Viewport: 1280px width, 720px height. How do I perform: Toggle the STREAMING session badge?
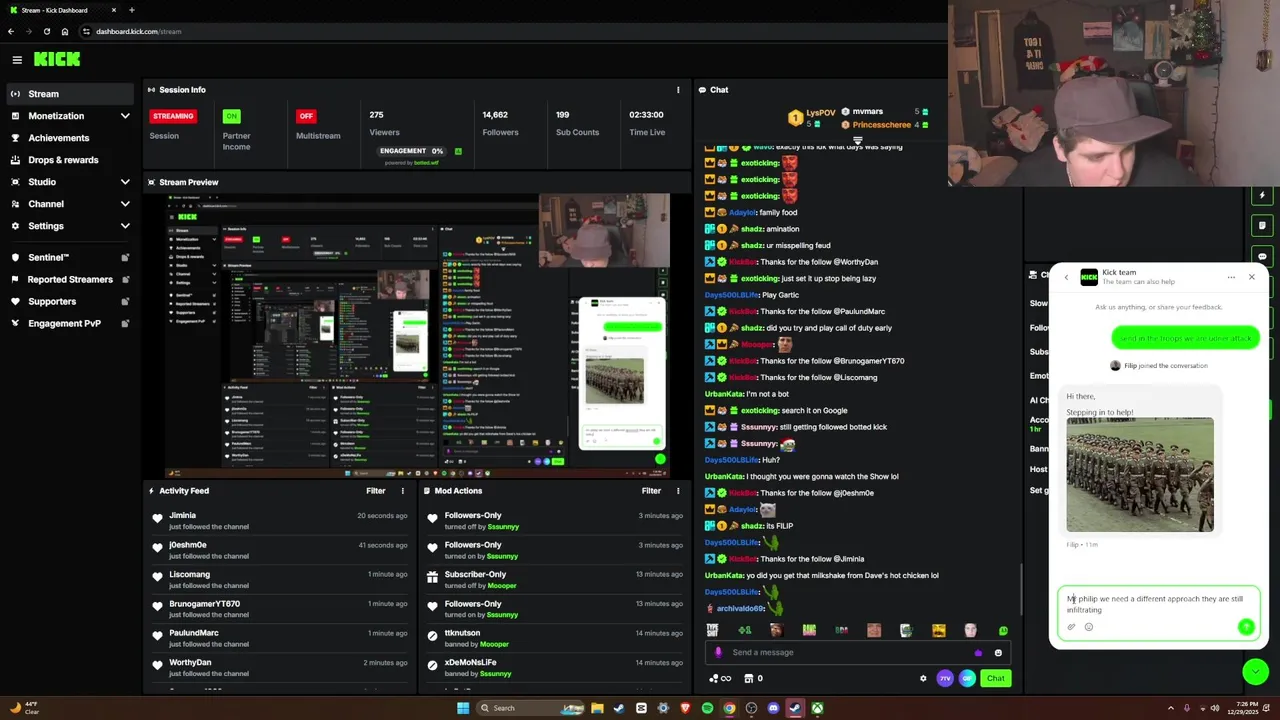click(x=173, y=116)
